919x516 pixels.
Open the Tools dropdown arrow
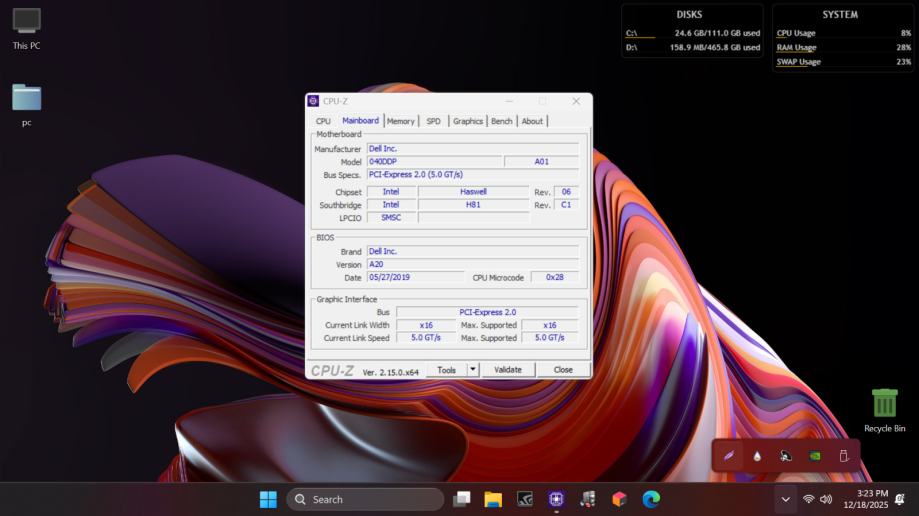coord(473,370)
